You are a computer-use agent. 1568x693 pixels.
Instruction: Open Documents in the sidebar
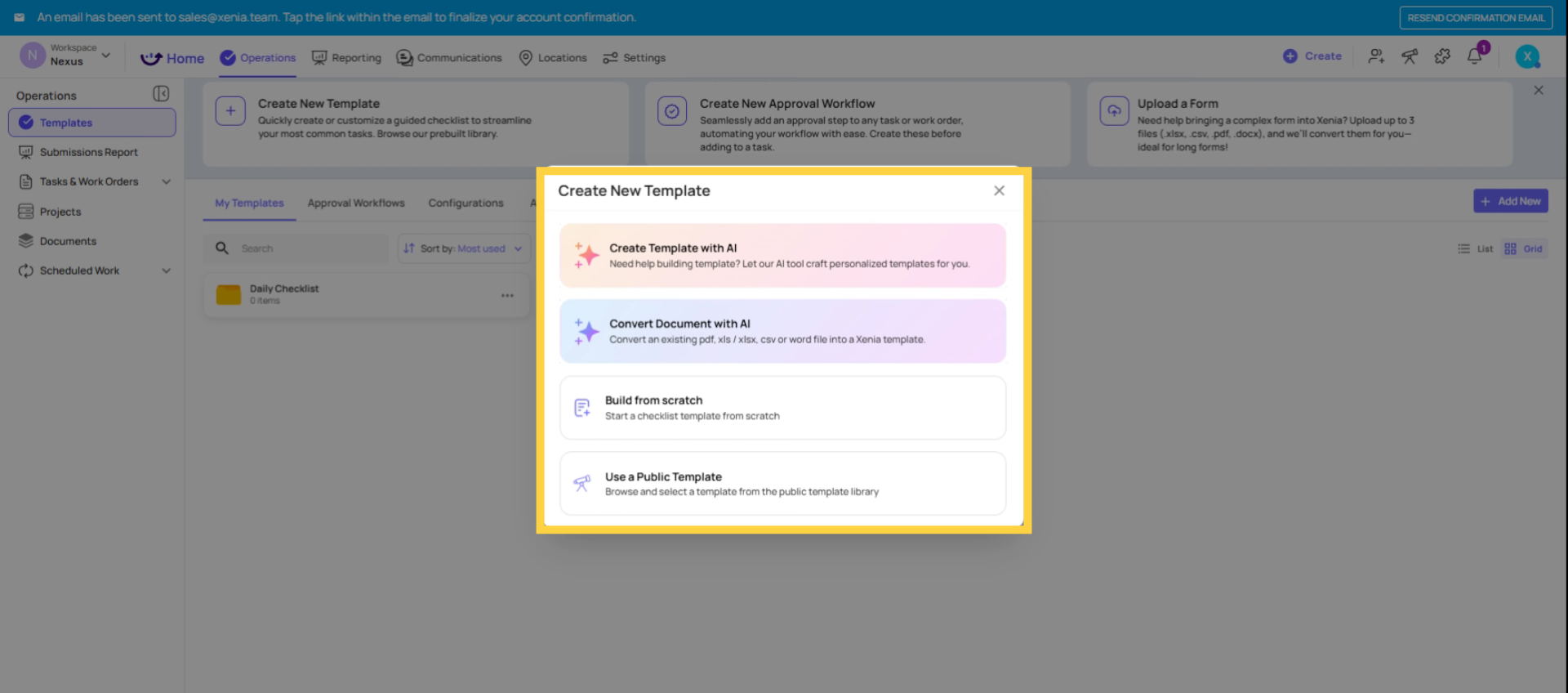click(92, 241)
